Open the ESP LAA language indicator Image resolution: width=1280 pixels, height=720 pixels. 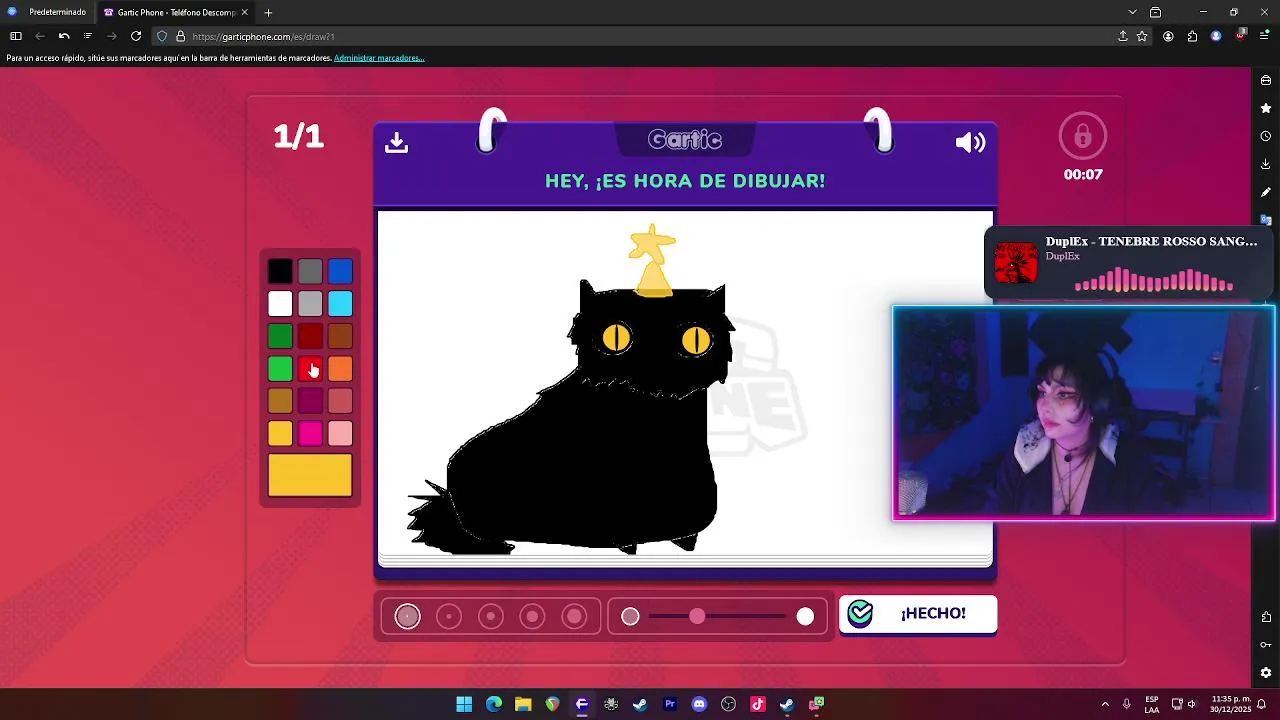[x=1152, y=704]
